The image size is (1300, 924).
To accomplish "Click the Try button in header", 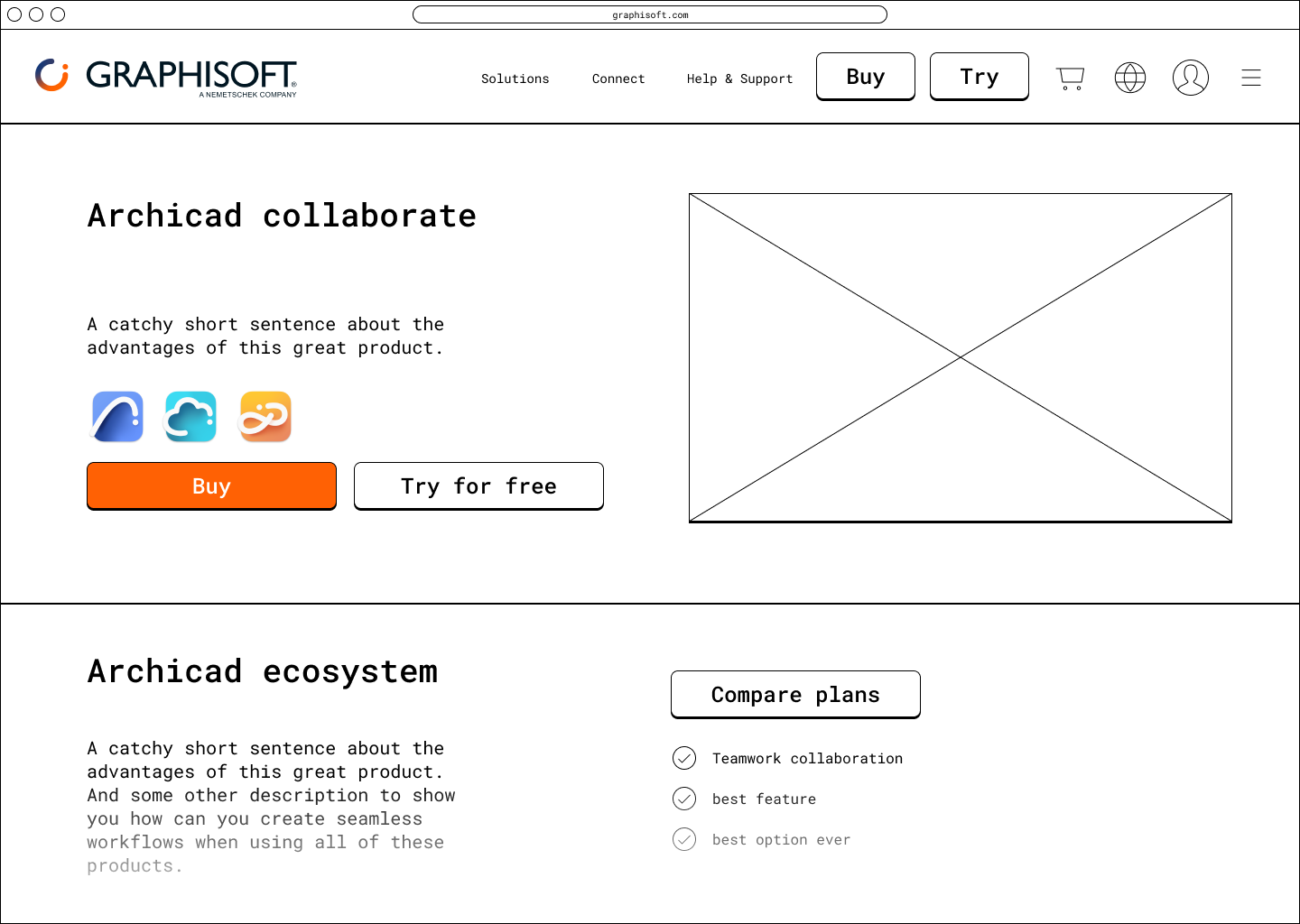I will [x=979, y=77].
